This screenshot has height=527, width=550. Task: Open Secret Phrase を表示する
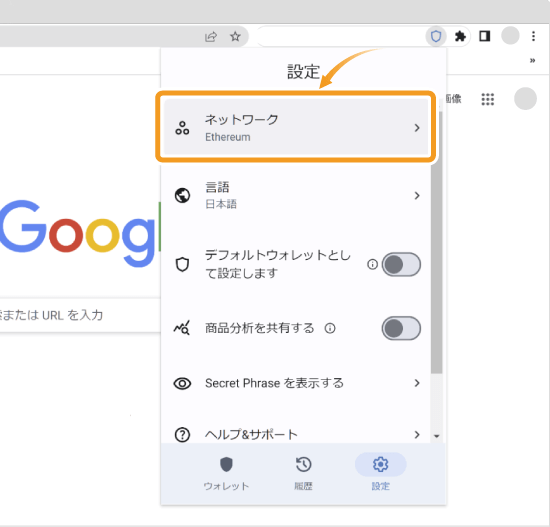point(296,383)
